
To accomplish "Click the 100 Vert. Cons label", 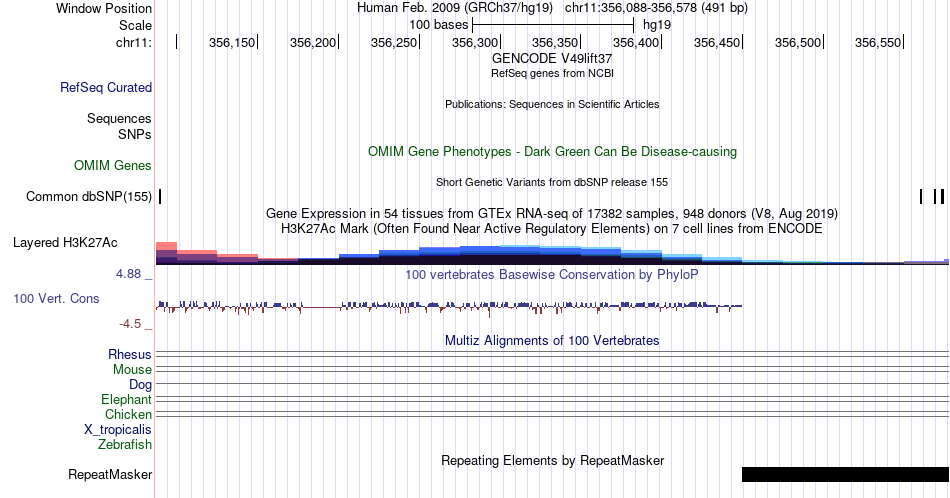I will pyautogui.click(x=56, y=298).
